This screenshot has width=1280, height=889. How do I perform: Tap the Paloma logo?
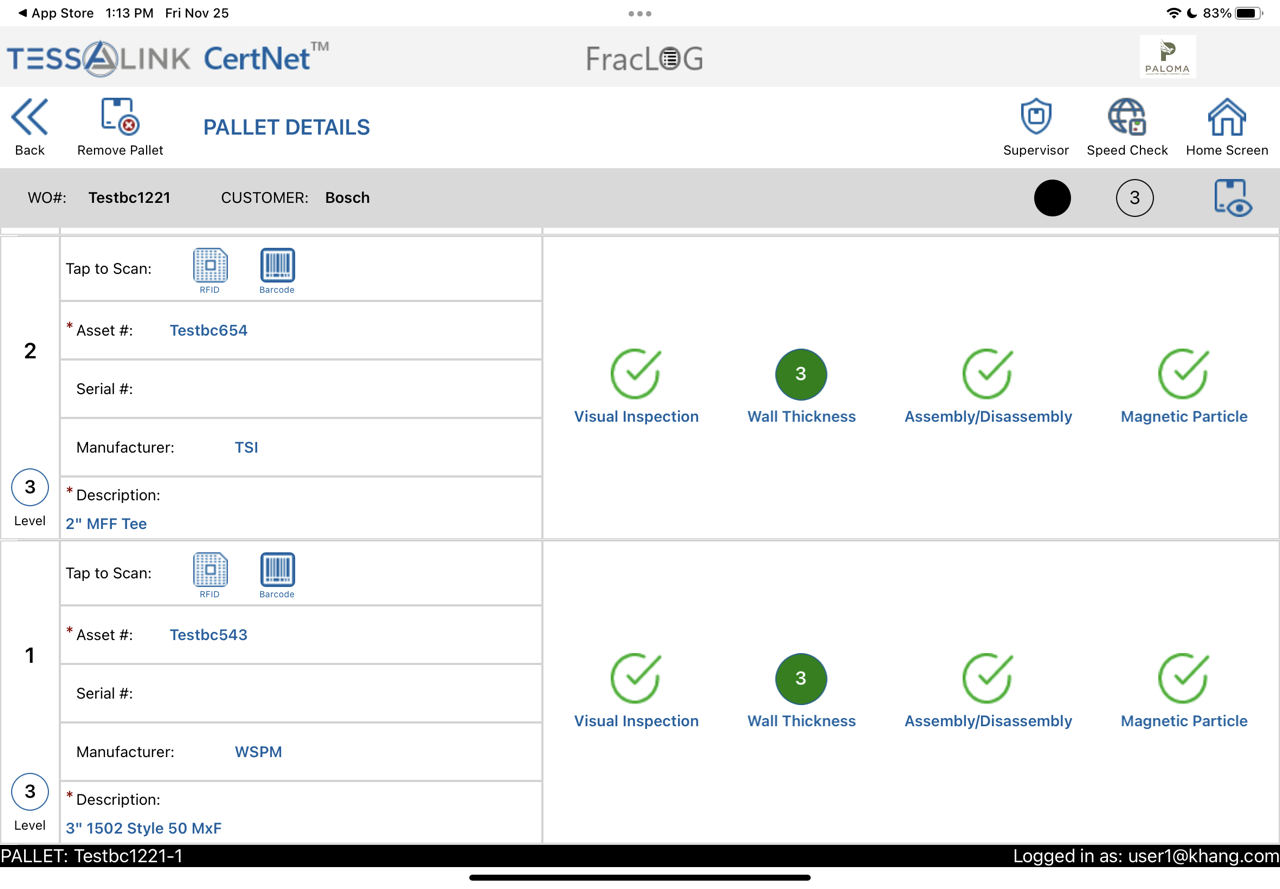point(1167,57)
